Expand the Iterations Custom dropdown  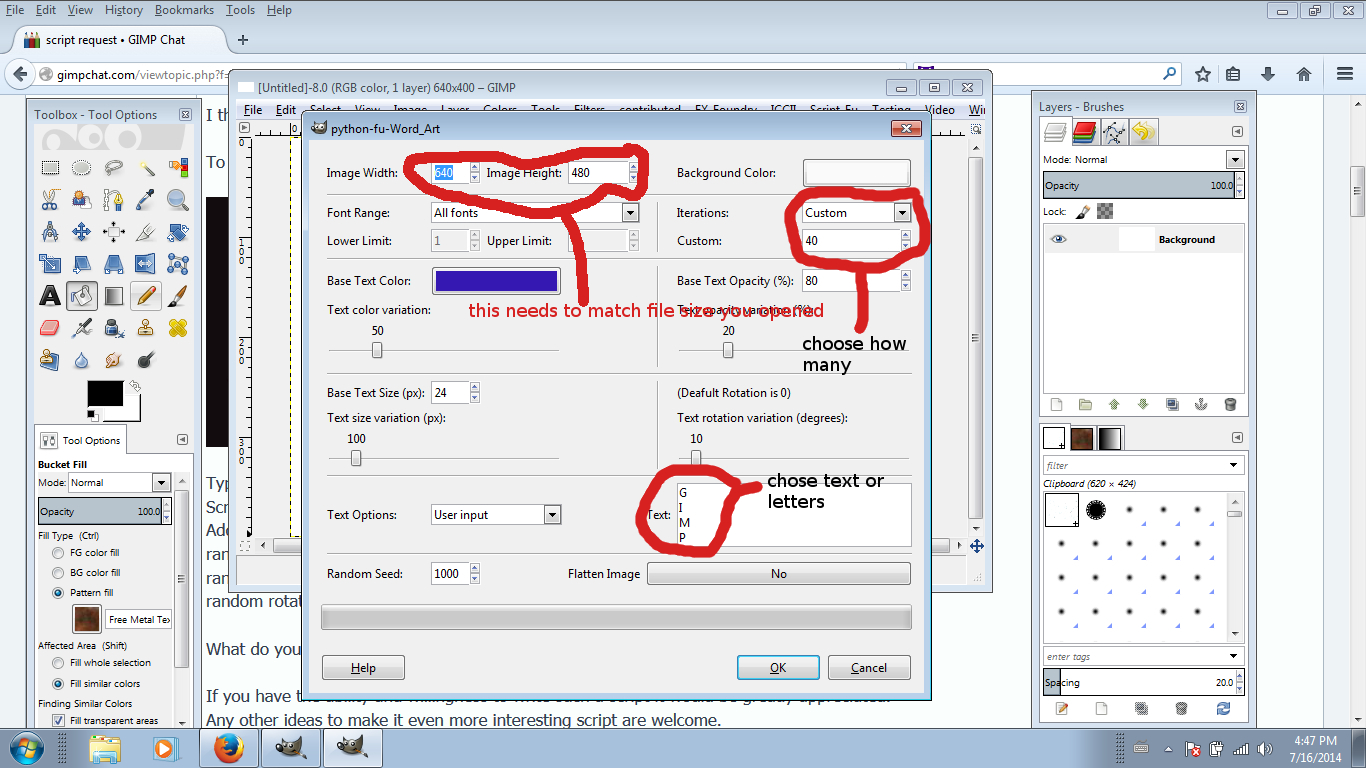pyautogui.click(x=856, y=212)
